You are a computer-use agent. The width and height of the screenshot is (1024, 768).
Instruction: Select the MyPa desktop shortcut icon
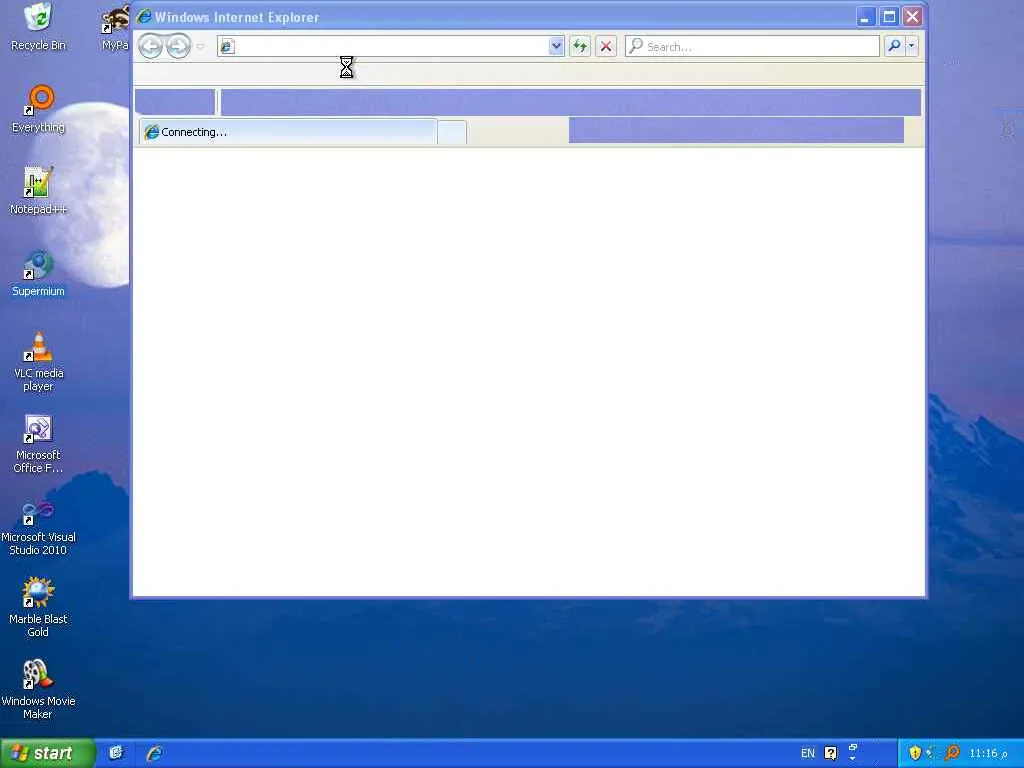(115, 27)
